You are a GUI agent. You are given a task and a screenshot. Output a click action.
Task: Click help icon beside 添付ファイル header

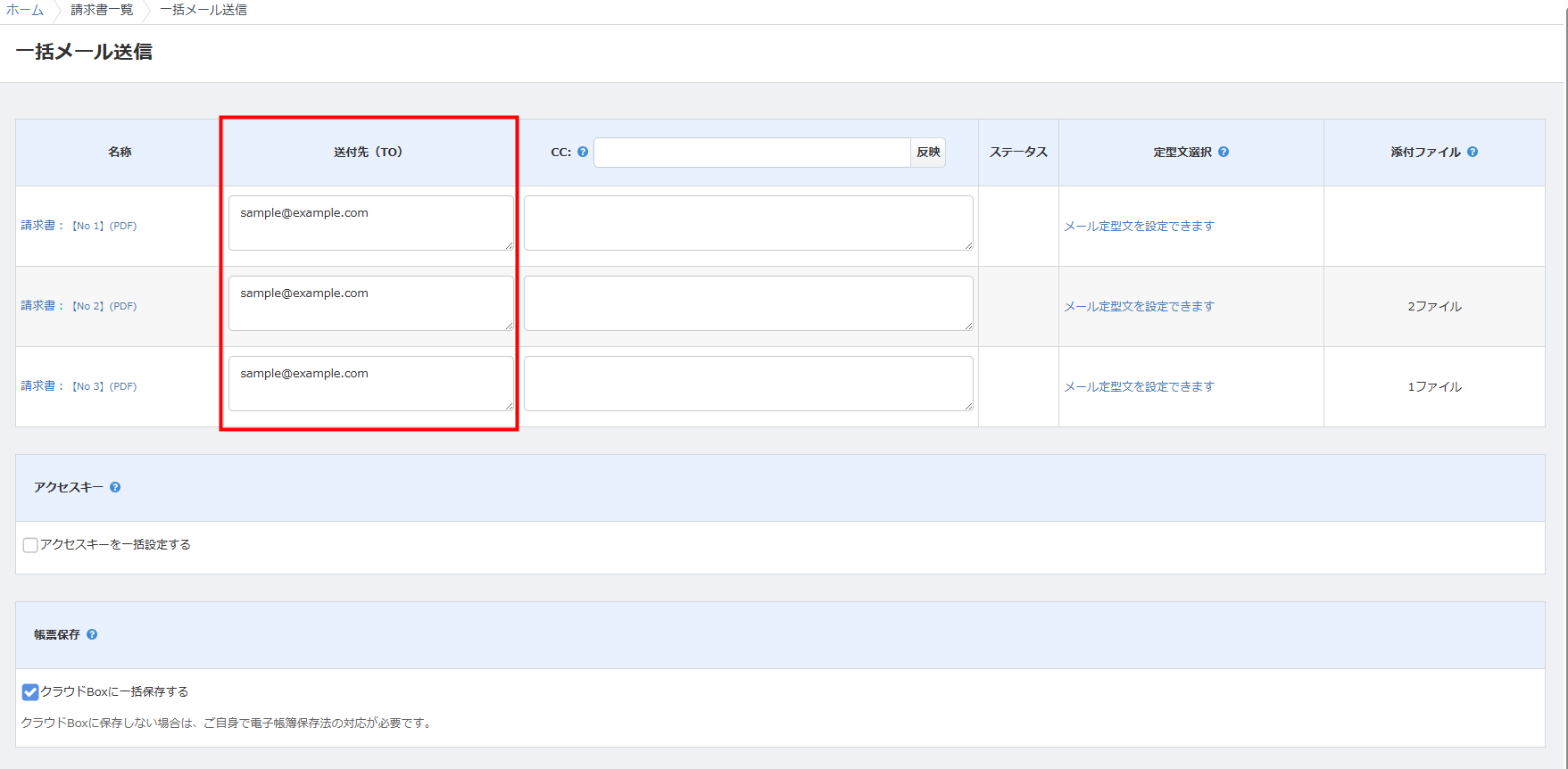click(x=1473, y=153)
